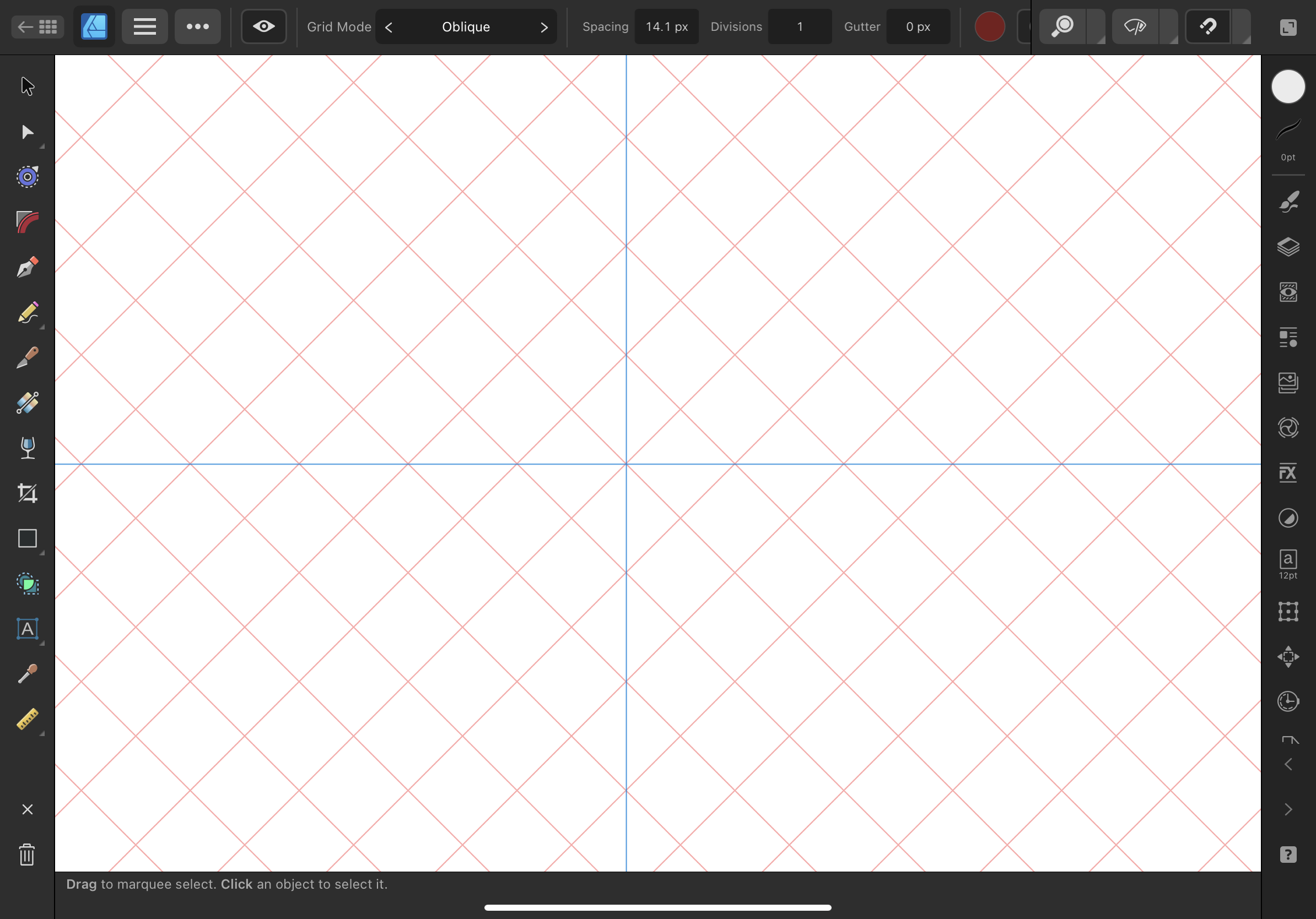
Task: Tap the deselect X icon
Action: pos(28,809)
